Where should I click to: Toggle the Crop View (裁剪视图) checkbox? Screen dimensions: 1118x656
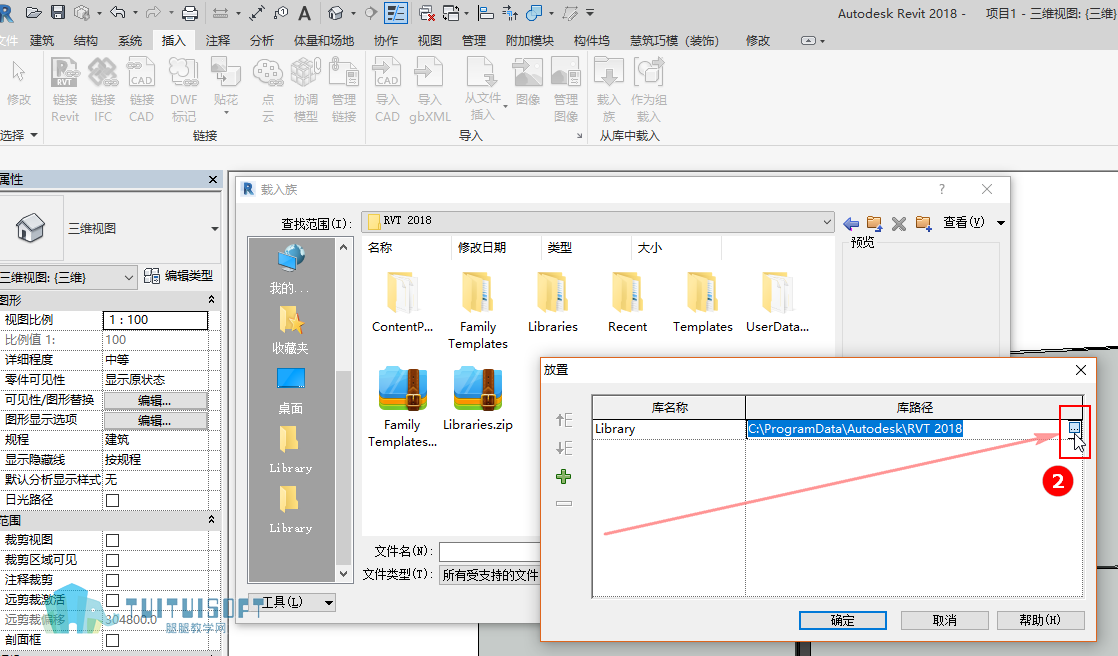tap(112, 540)
